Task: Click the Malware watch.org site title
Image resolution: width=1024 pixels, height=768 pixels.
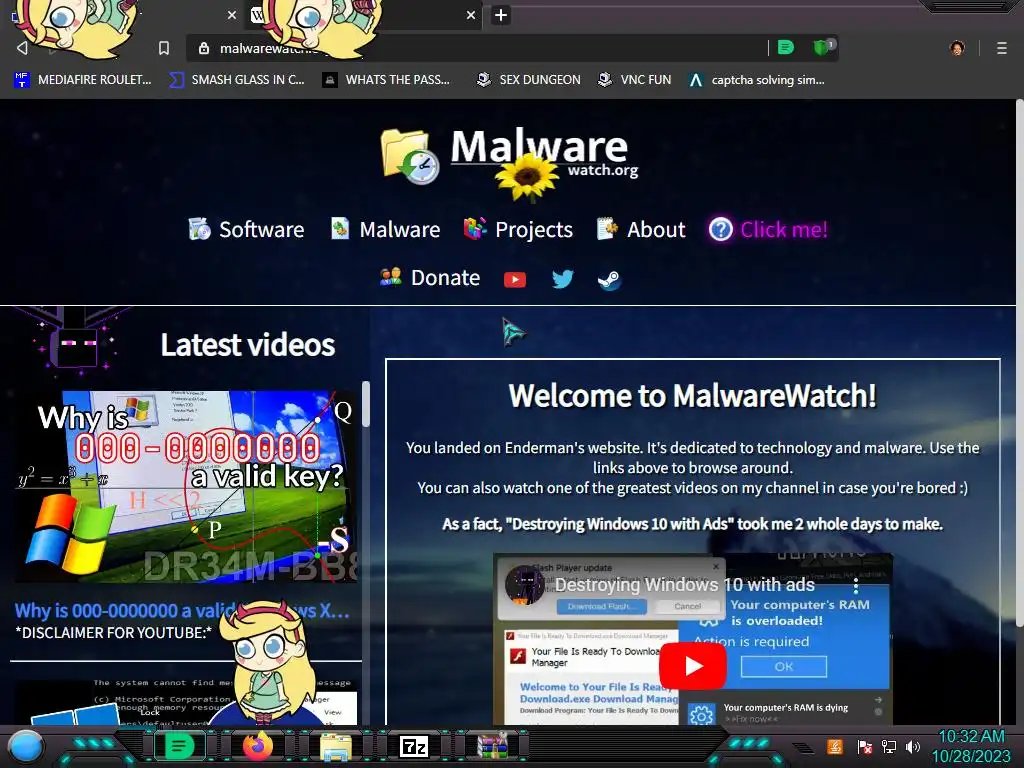Action: pos(544,154)
